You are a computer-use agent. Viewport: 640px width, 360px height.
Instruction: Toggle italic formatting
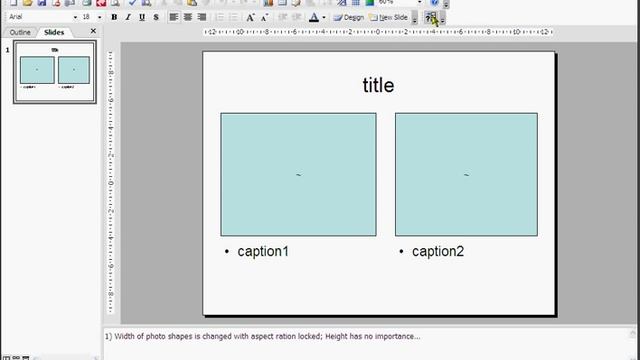pos(128,17)
